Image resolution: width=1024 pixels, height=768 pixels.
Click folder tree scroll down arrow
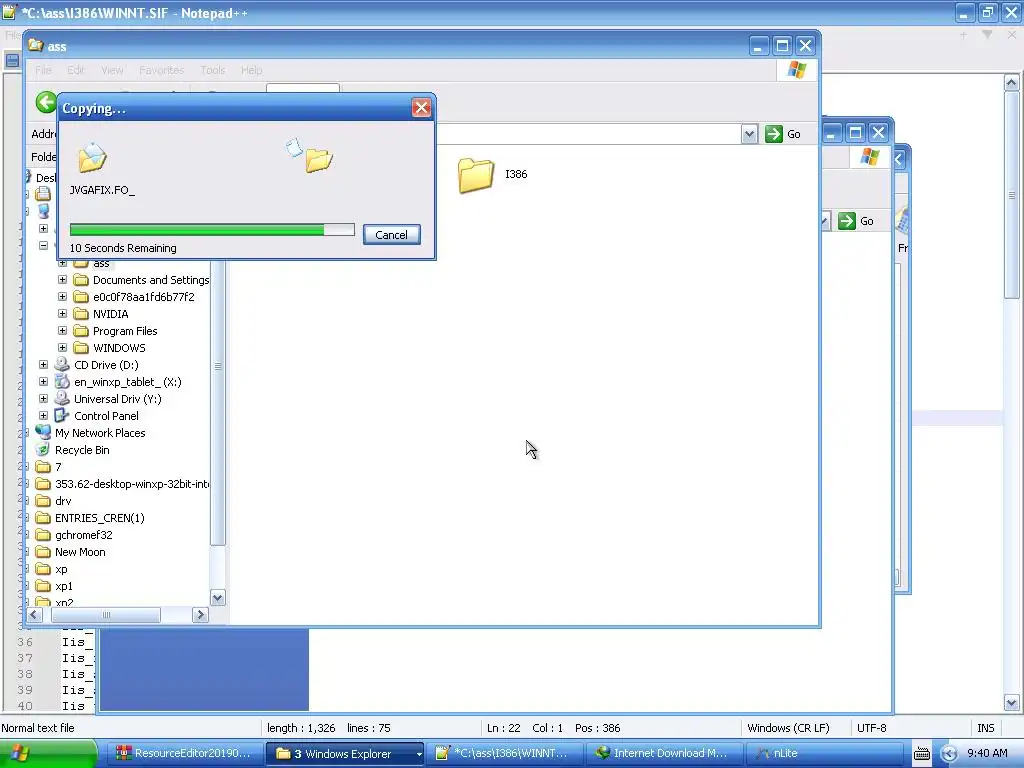click(218, 598)
